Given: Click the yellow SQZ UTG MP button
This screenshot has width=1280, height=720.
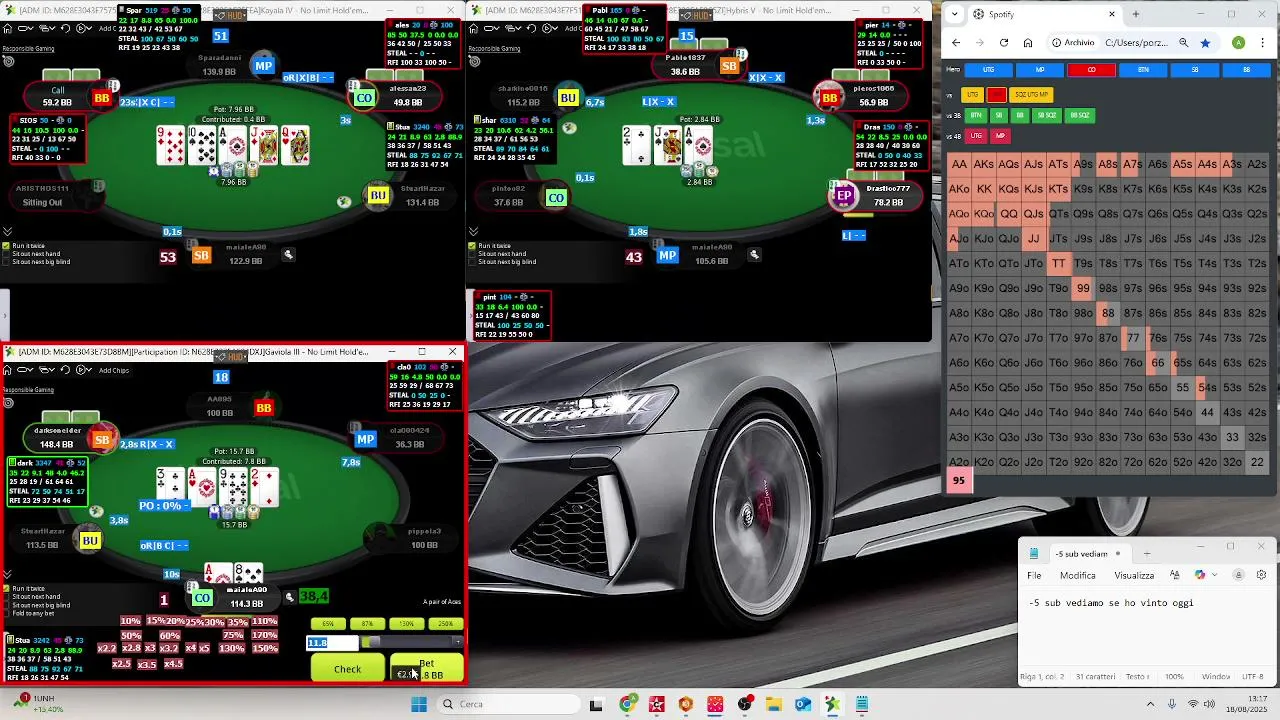Looking at the screenshot, I should click(1031, 95).
